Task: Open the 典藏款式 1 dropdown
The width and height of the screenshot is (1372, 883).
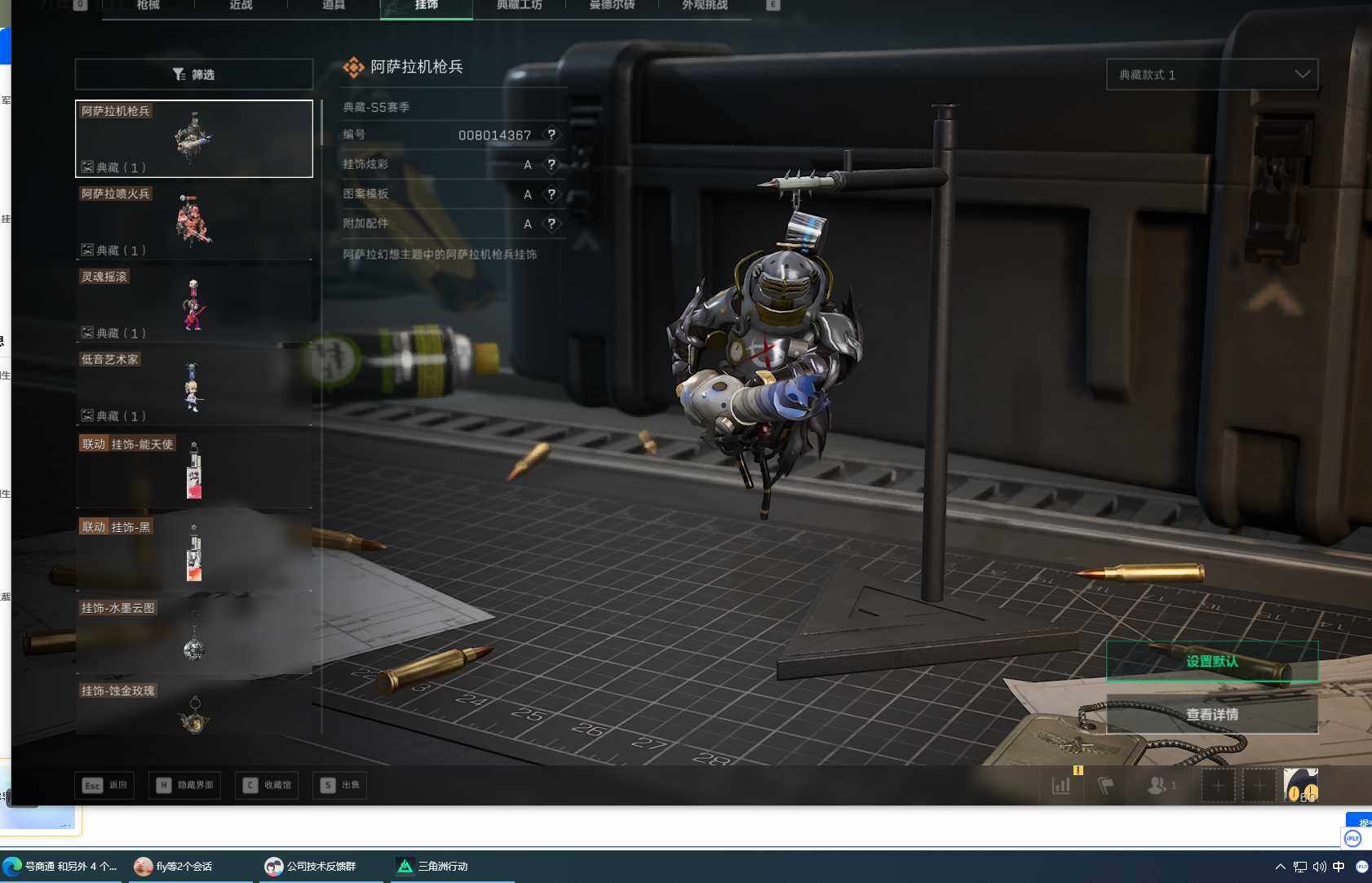Action: pos(1212,74)
